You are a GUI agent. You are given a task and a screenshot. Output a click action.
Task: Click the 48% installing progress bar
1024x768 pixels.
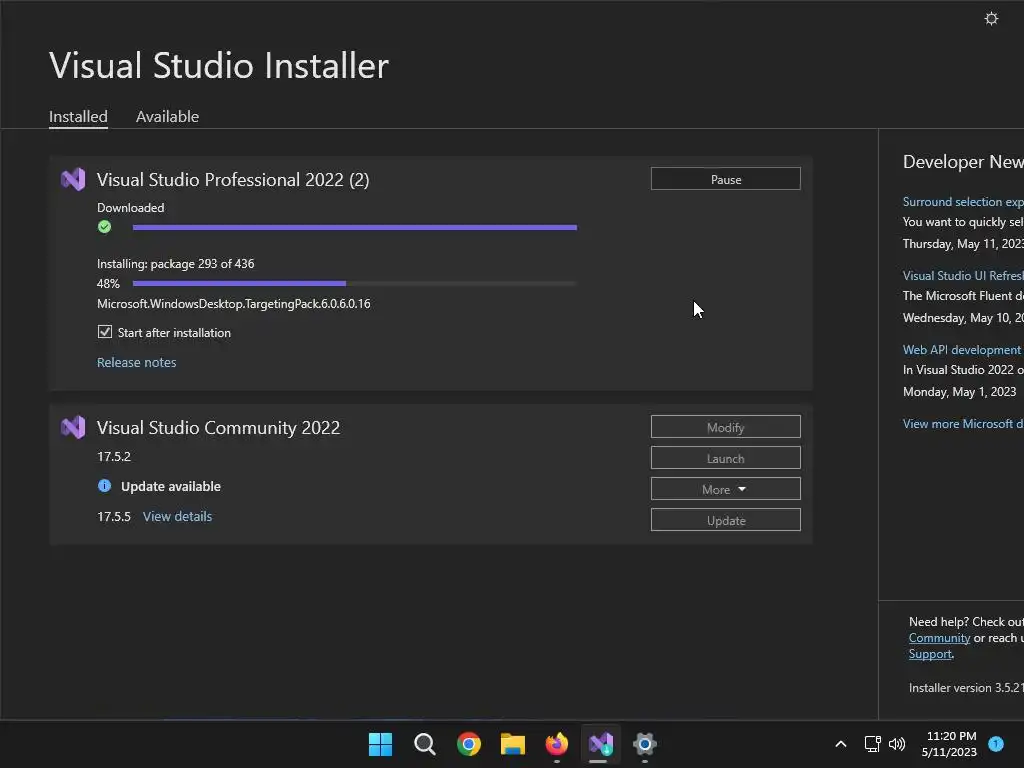pyautogui.click(x=355, y=283)
